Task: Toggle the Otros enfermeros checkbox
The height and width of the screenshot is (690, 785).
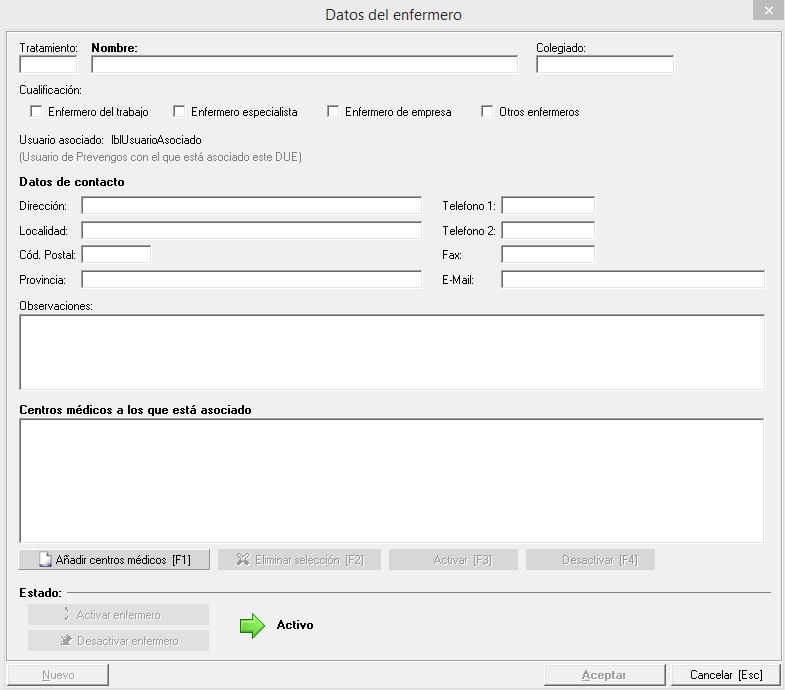Action: click(488, 112)
